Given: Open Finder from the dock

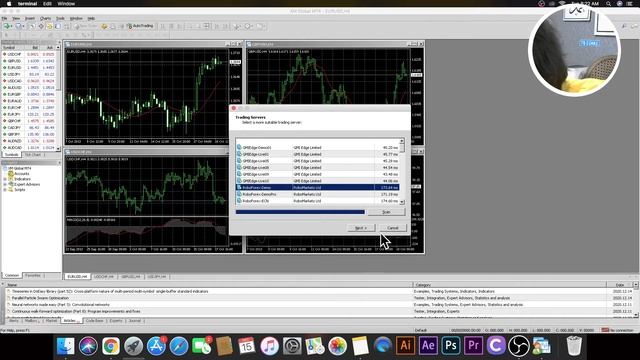Looking at the screenshot, I should 65,346.
